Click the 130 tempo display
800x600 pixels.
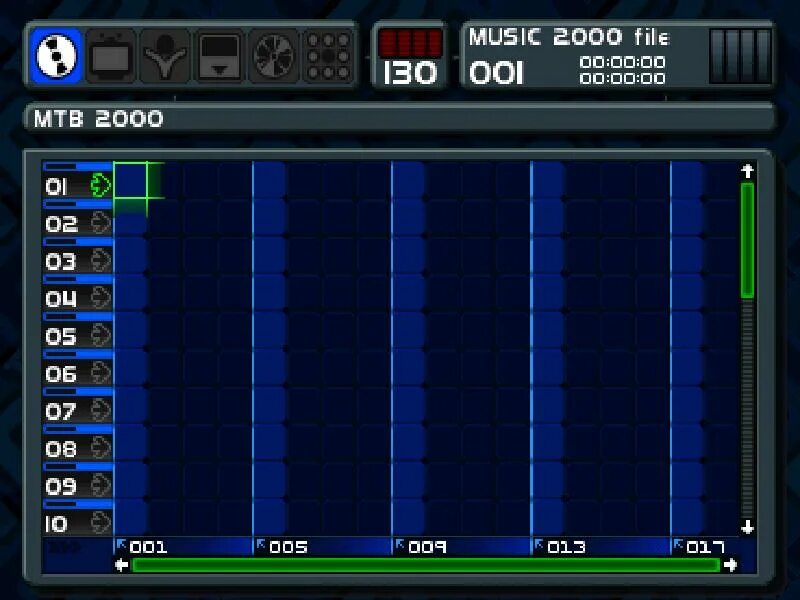pyautogui.click(x=410, y=73)
